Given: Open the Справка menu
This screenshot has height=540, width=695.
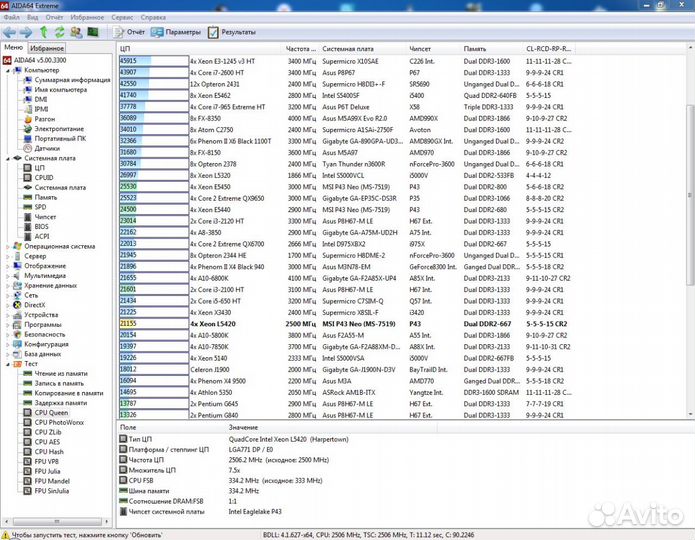Looking at the screenshot, I should pyautogui.click(x=153, y=17).
